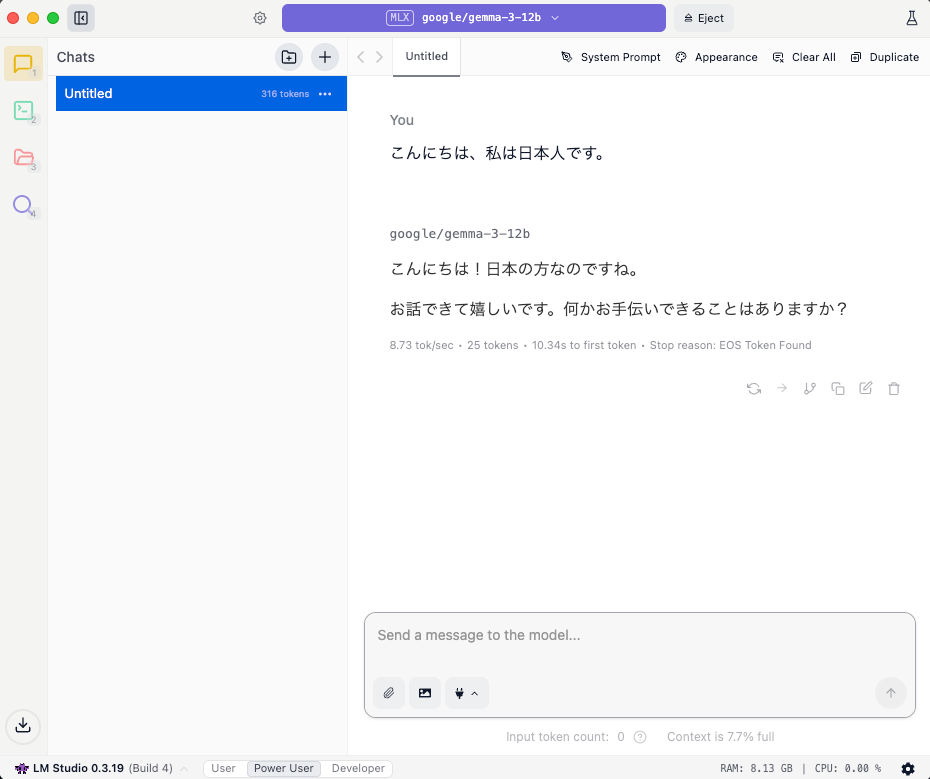The width and height of the screenshot is (930, 779).
Task: Clear All messages in the chat
Action: 804,57
